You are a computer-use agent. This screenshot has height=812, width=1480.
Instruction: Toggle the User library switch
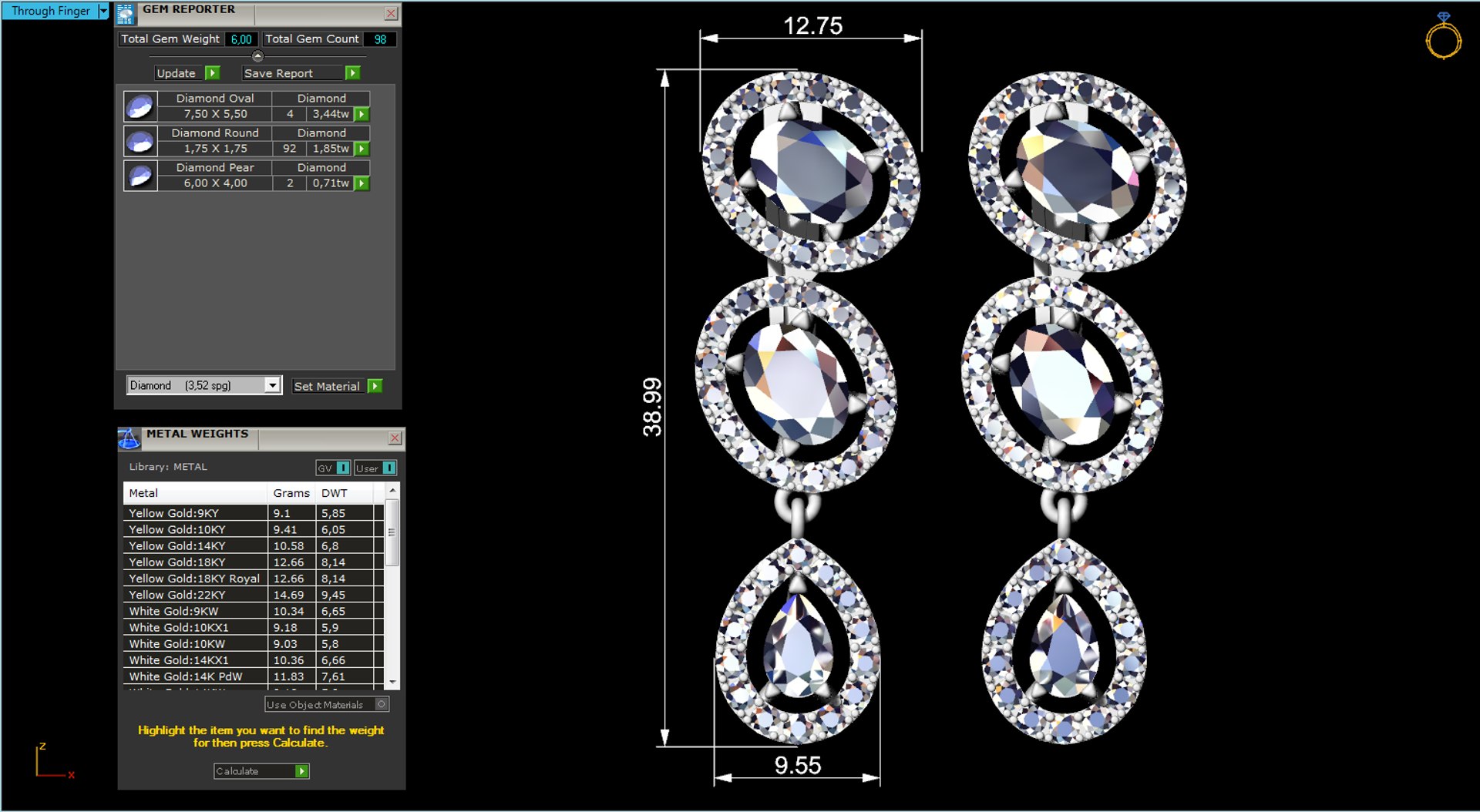pos(388,468)
